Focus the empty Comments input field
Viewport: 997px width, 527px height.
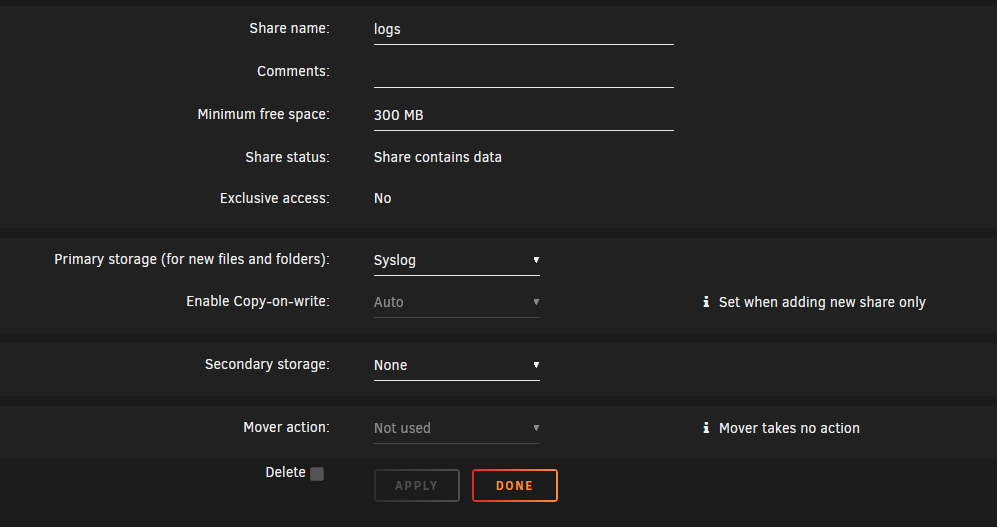(523, 72)
